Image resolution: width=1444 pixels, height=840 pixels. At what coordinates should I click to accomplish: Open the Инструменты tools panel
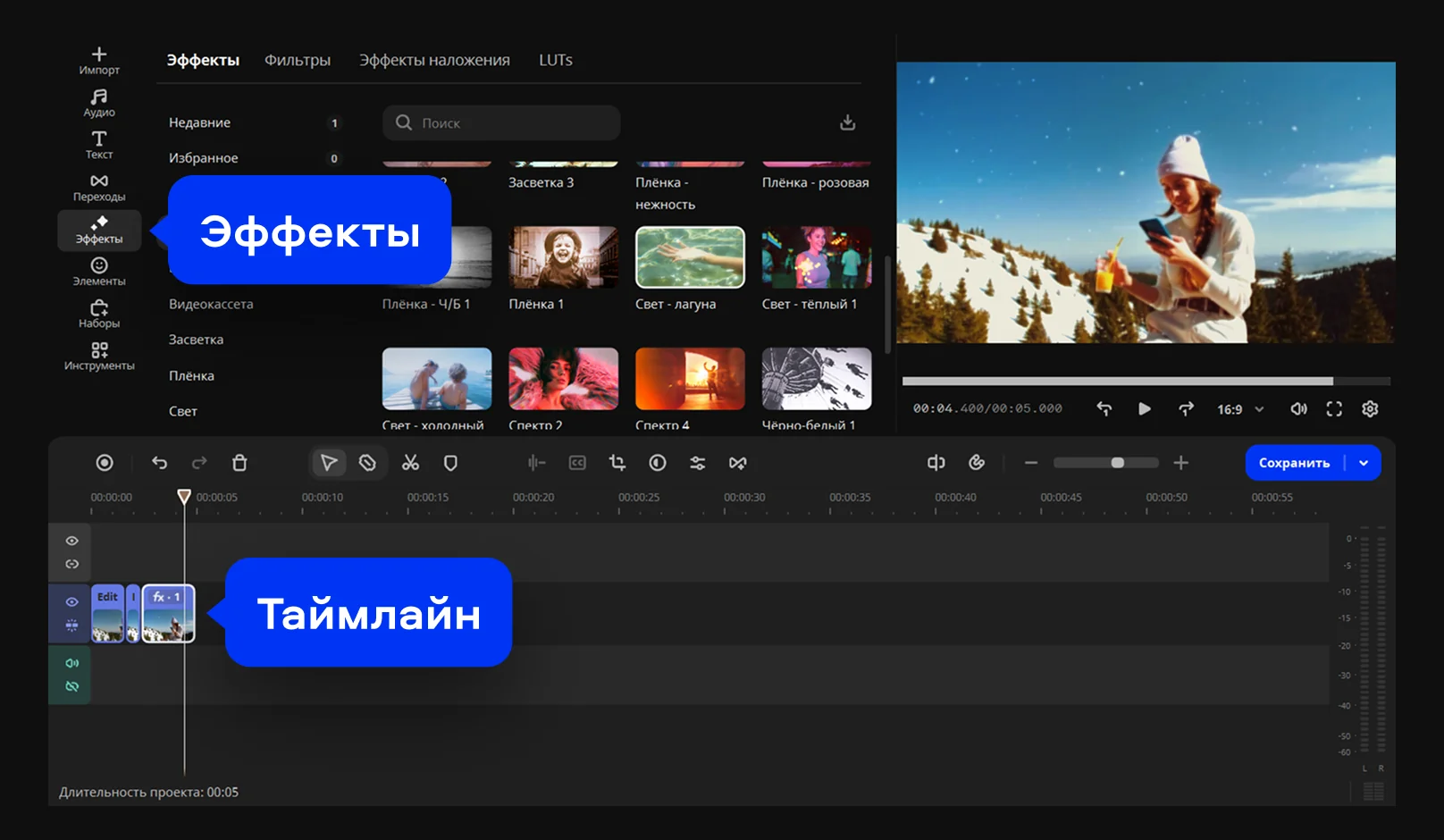click(99, 356)
